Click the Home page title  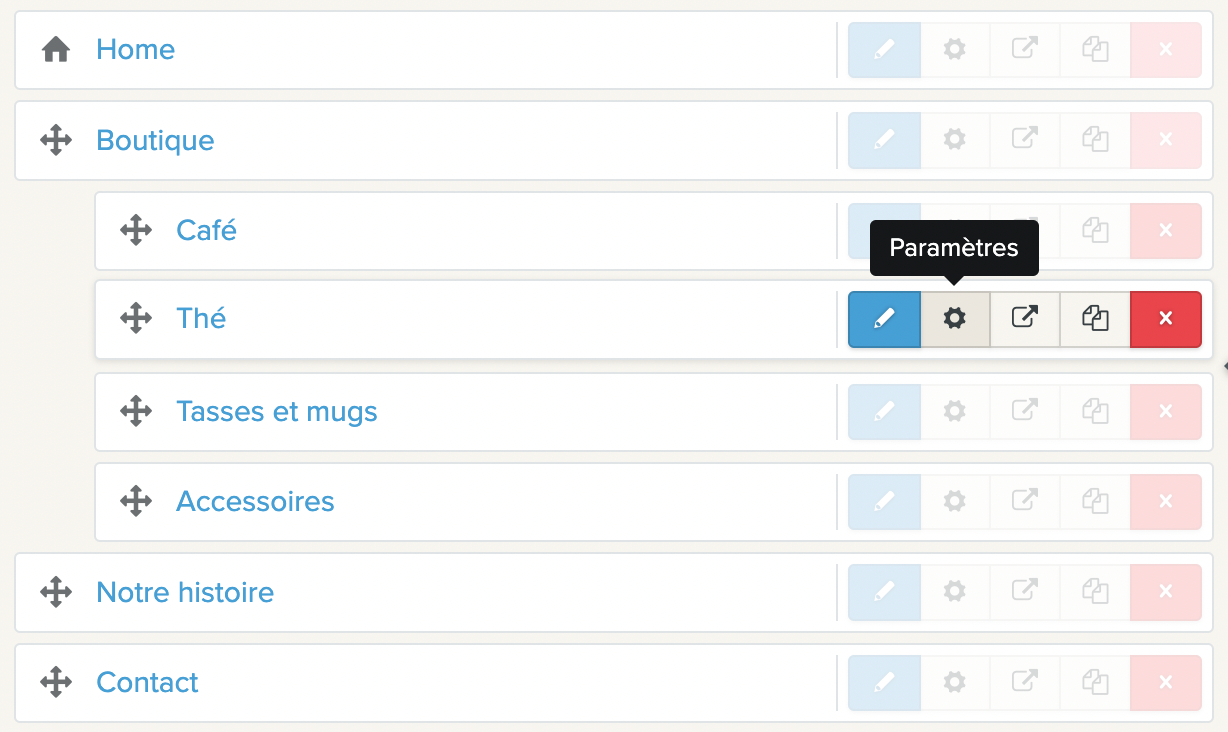tap(135, 50)
